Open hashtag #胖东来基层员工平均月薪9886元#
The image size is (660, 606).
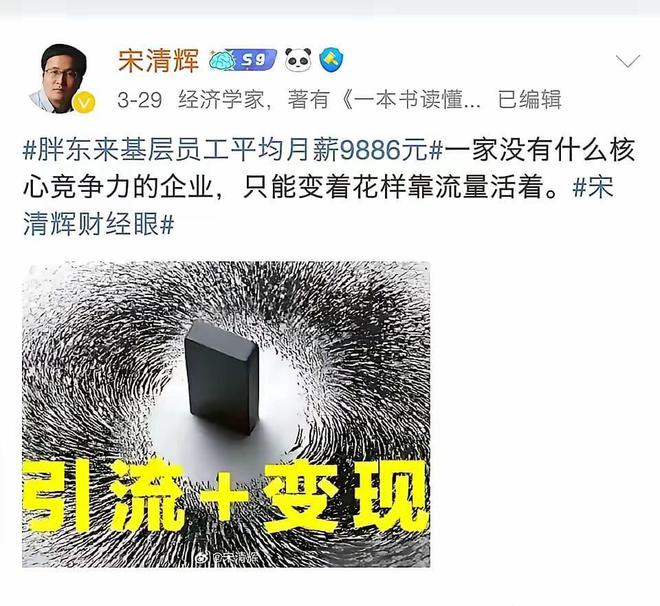click(233, 150)
